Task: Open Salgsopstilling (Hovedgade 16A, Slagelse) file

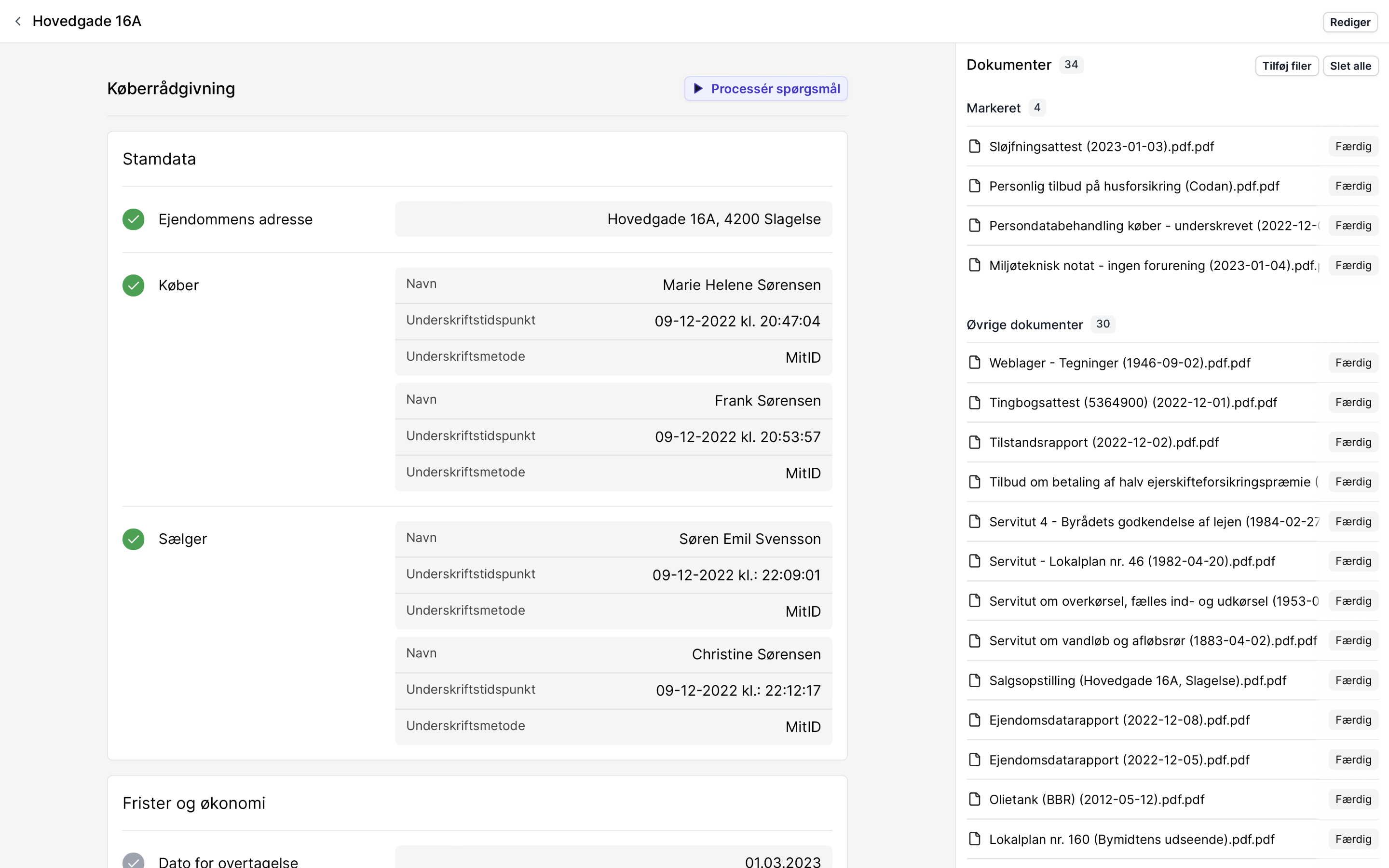Action: tap(1137, 680)
